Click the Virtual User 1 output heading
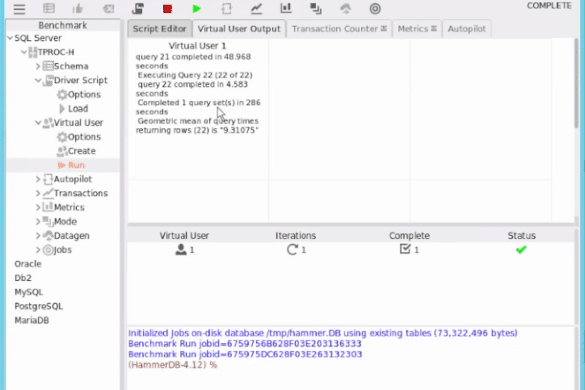Image resolution: width=585 pixels, height=390 pixels. click(x=197, y=46)
